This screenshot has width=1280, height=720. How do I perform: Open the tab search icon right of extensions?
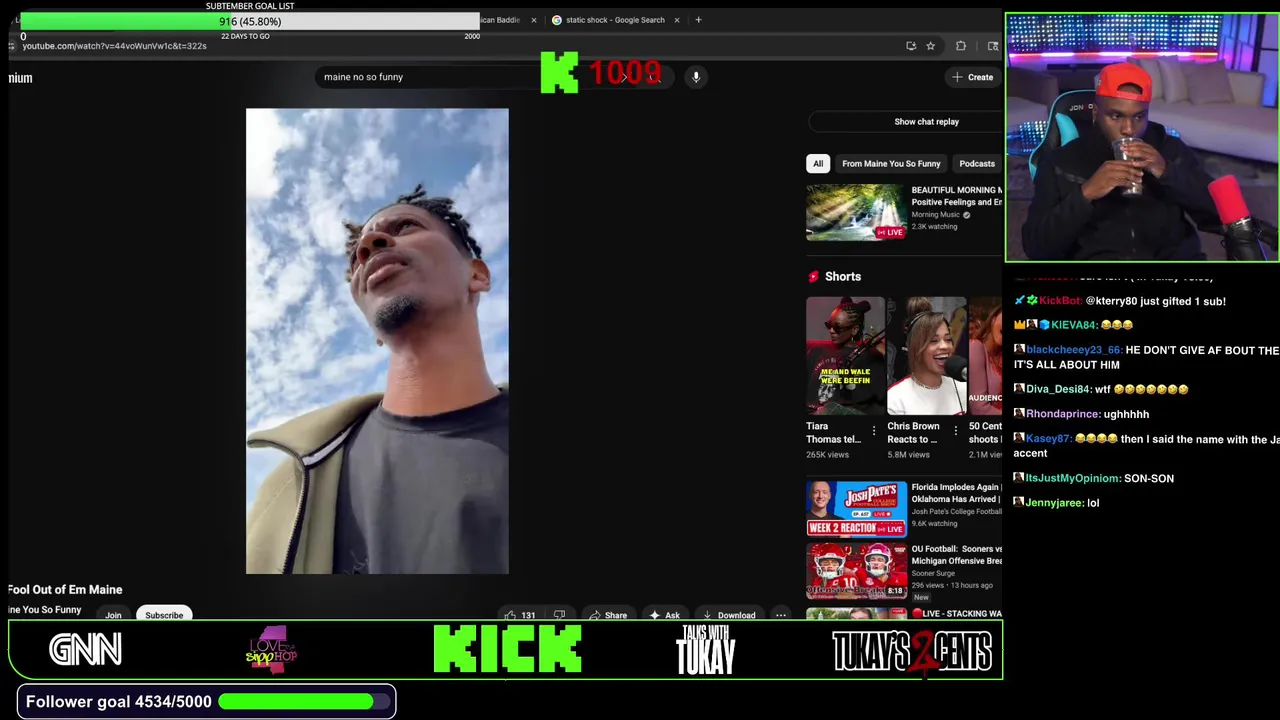click(992, 46)
